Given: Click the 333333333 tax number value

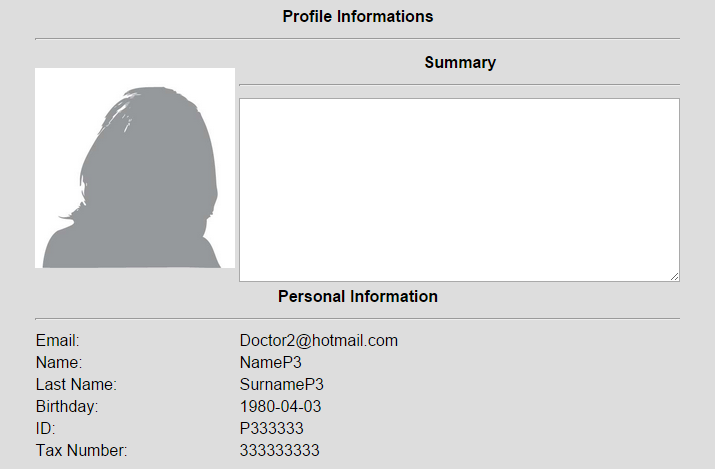Looking at the screenshot, I should 280,450.
